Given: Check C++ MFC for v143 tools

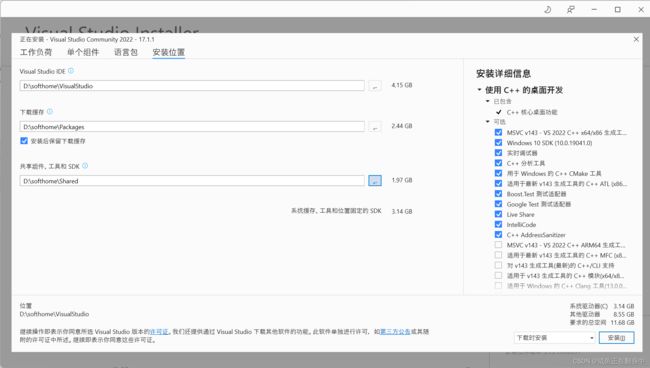Looking at the screenshot, I should pyautogui.click(x=498, y=255).
